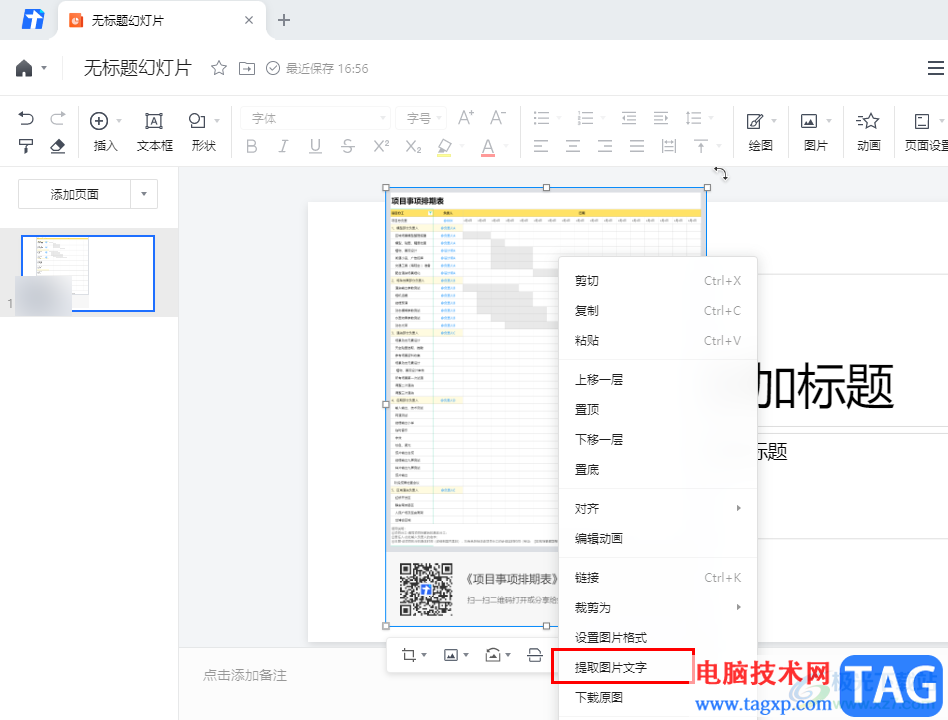This screenshot has height=720, width=948.
Task: Click the crop icon in image toolbar
Action: coord(409,655)
